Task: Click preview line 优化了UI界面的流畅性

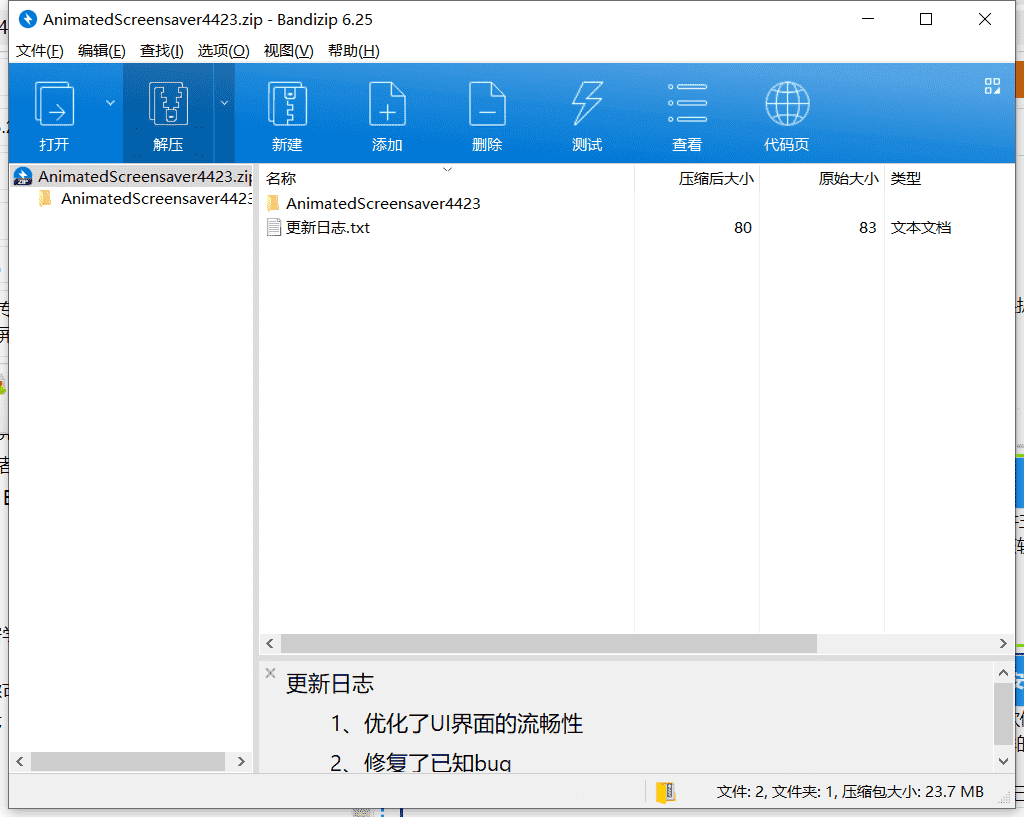Action: (x=473, y=724)
